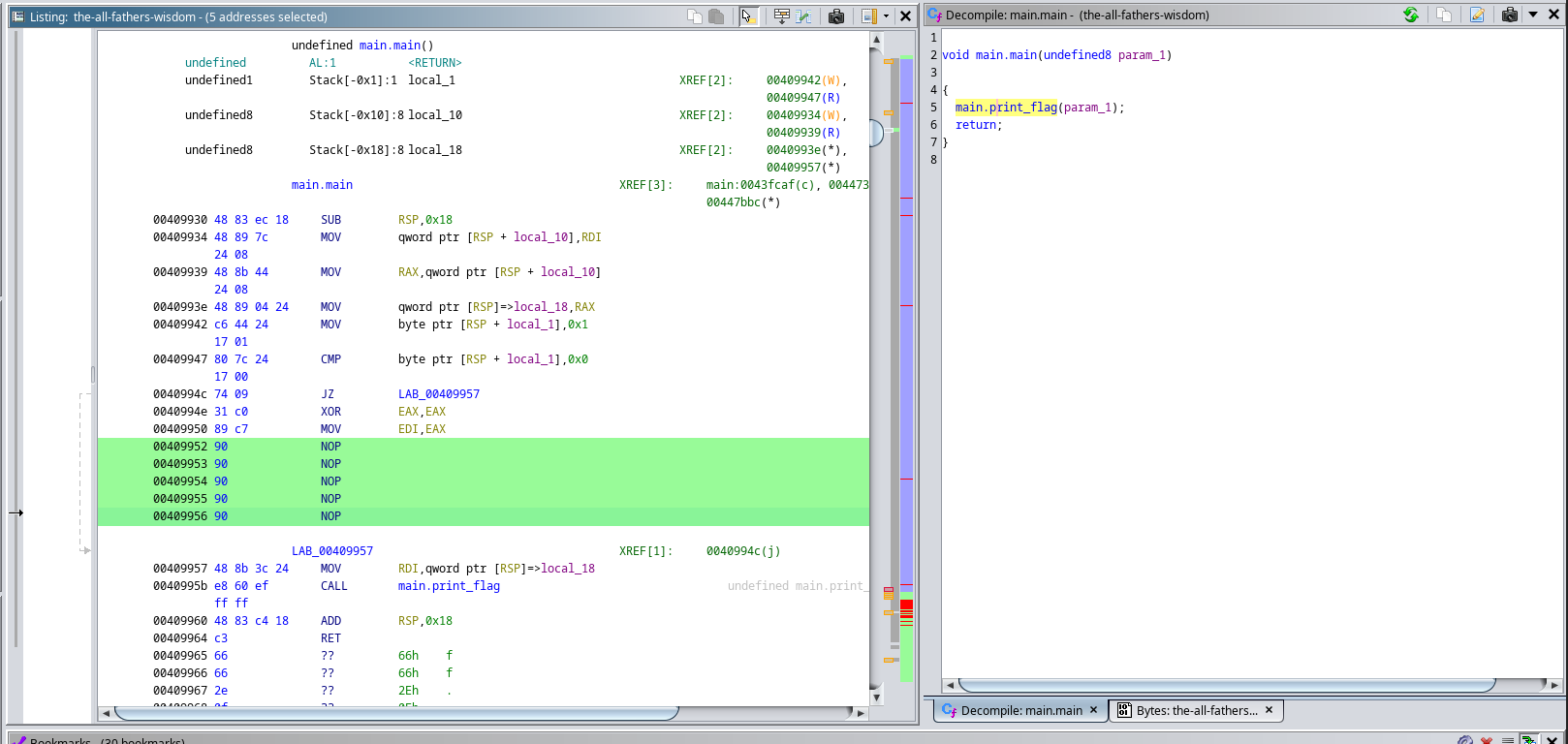Click the main.main function label
The height and width of the screenshot is (744, 1568).
tap(322, 185)
